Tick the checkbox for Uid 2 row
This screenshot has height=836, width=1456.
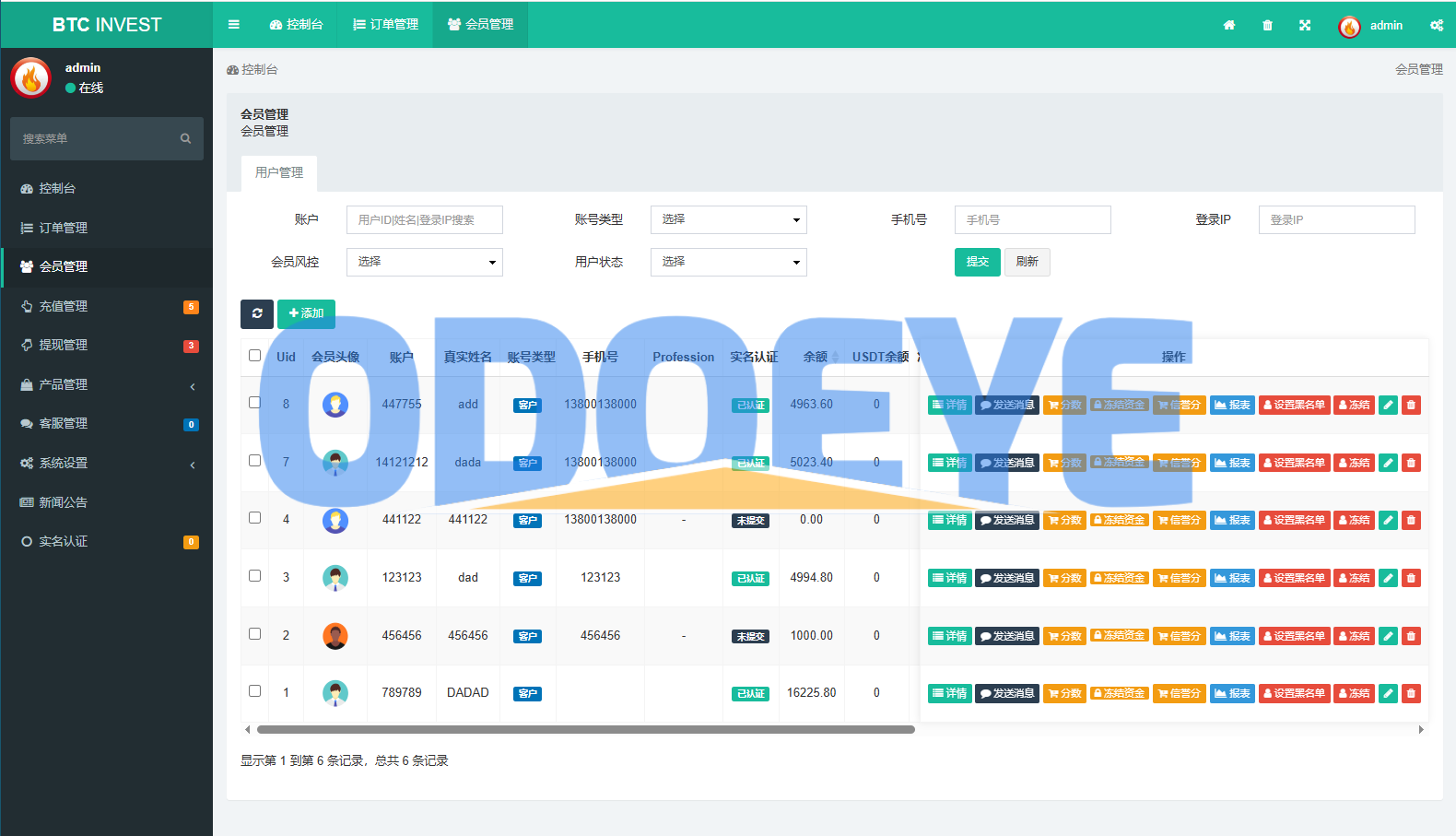[255, 634]
